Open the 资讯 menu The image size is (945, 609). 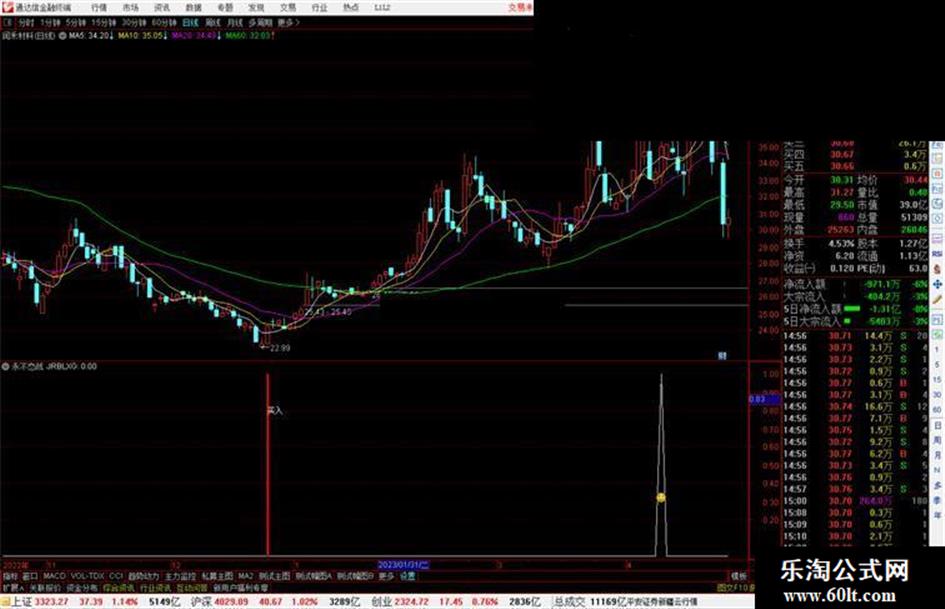tap(162, 7)
